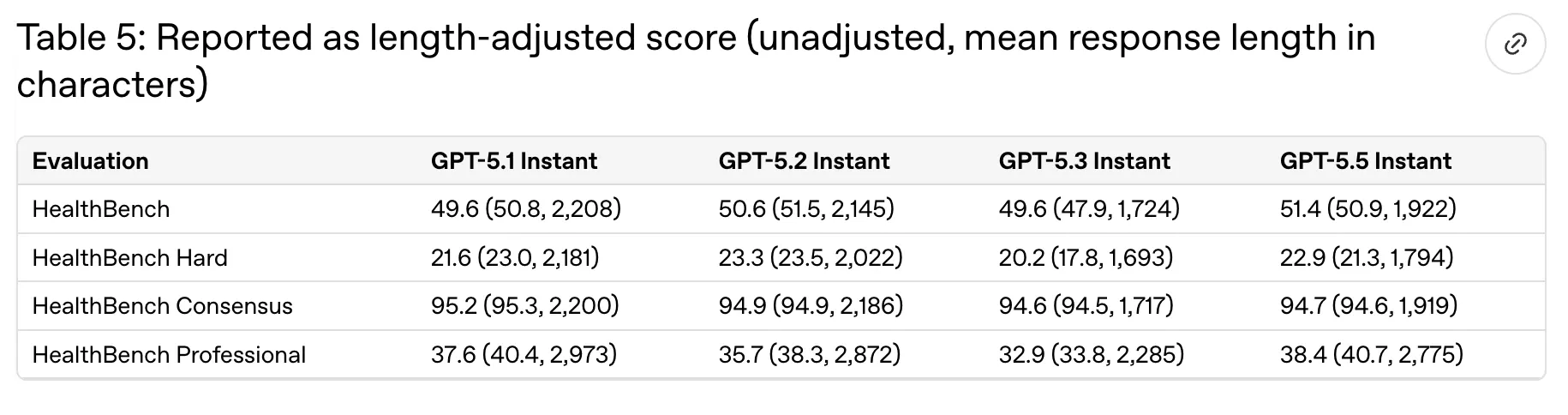Viewport: 1568px width, 415px height.
Task: Click cell showing 20.2 (17.8, 1,693)
Action: click(x=1086, y=258)
